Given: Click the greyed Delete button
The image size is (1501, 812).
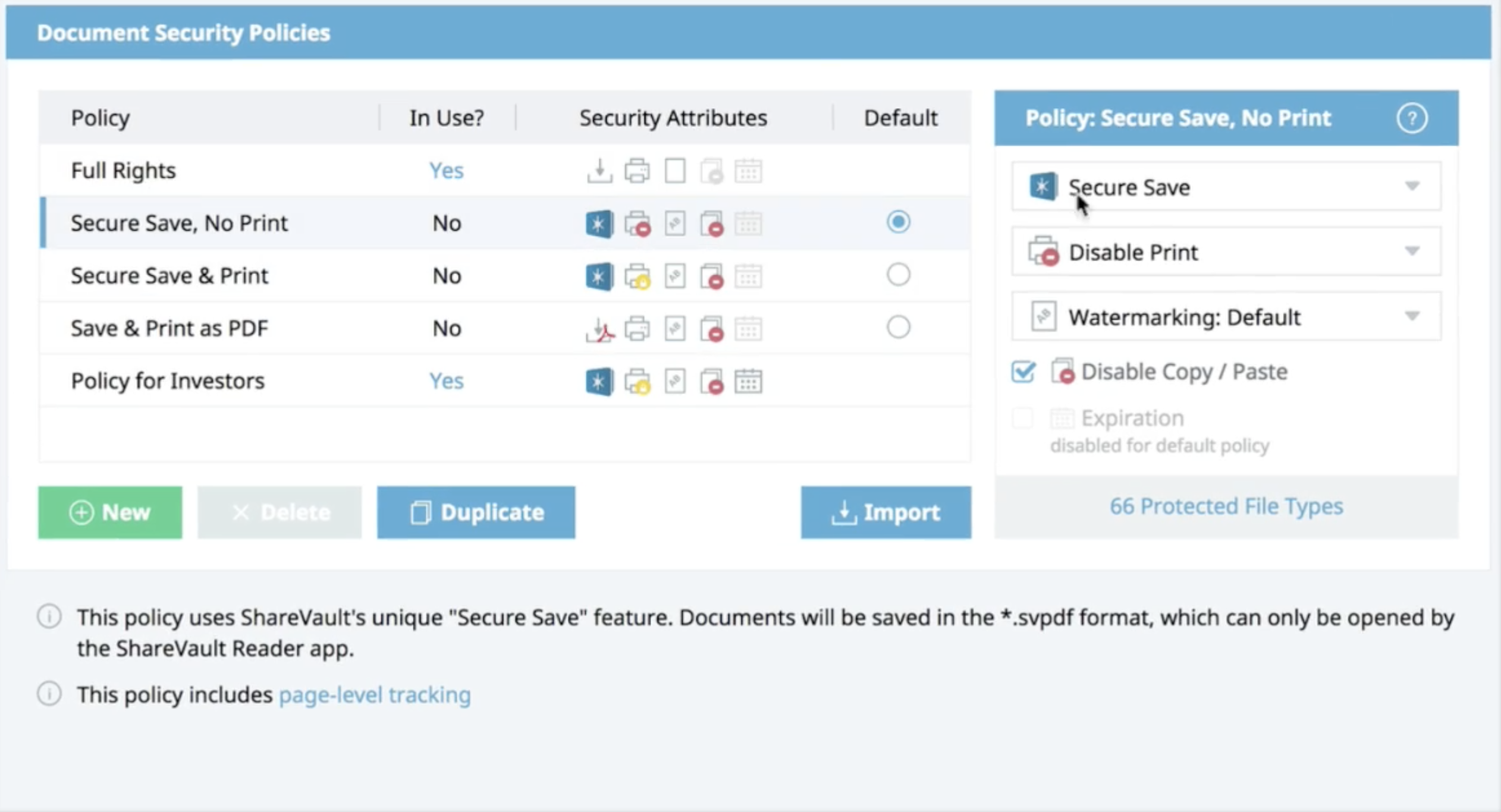Looking at the screenshot, I should tap(280, 512).
